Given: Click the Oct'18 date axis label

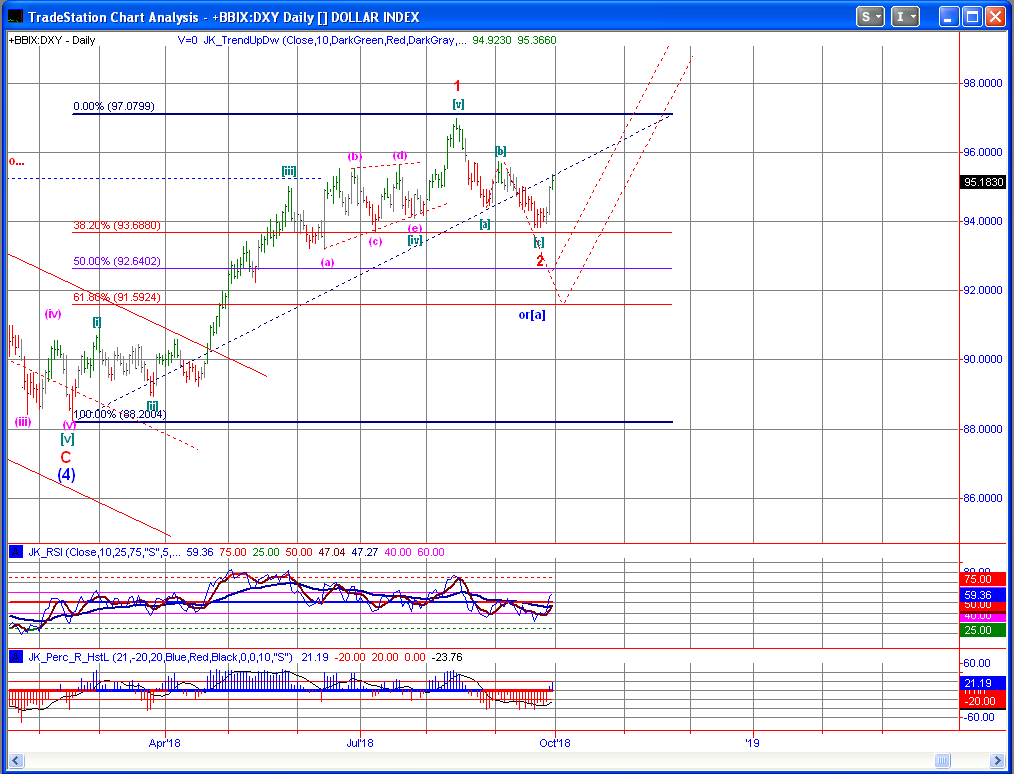Looking at the screenshot, I should click(556, 744).
